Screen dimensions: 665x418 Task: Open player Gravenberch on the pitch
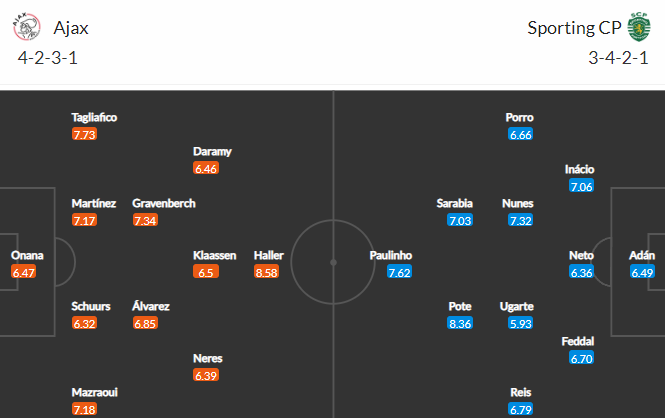point(164,203)
